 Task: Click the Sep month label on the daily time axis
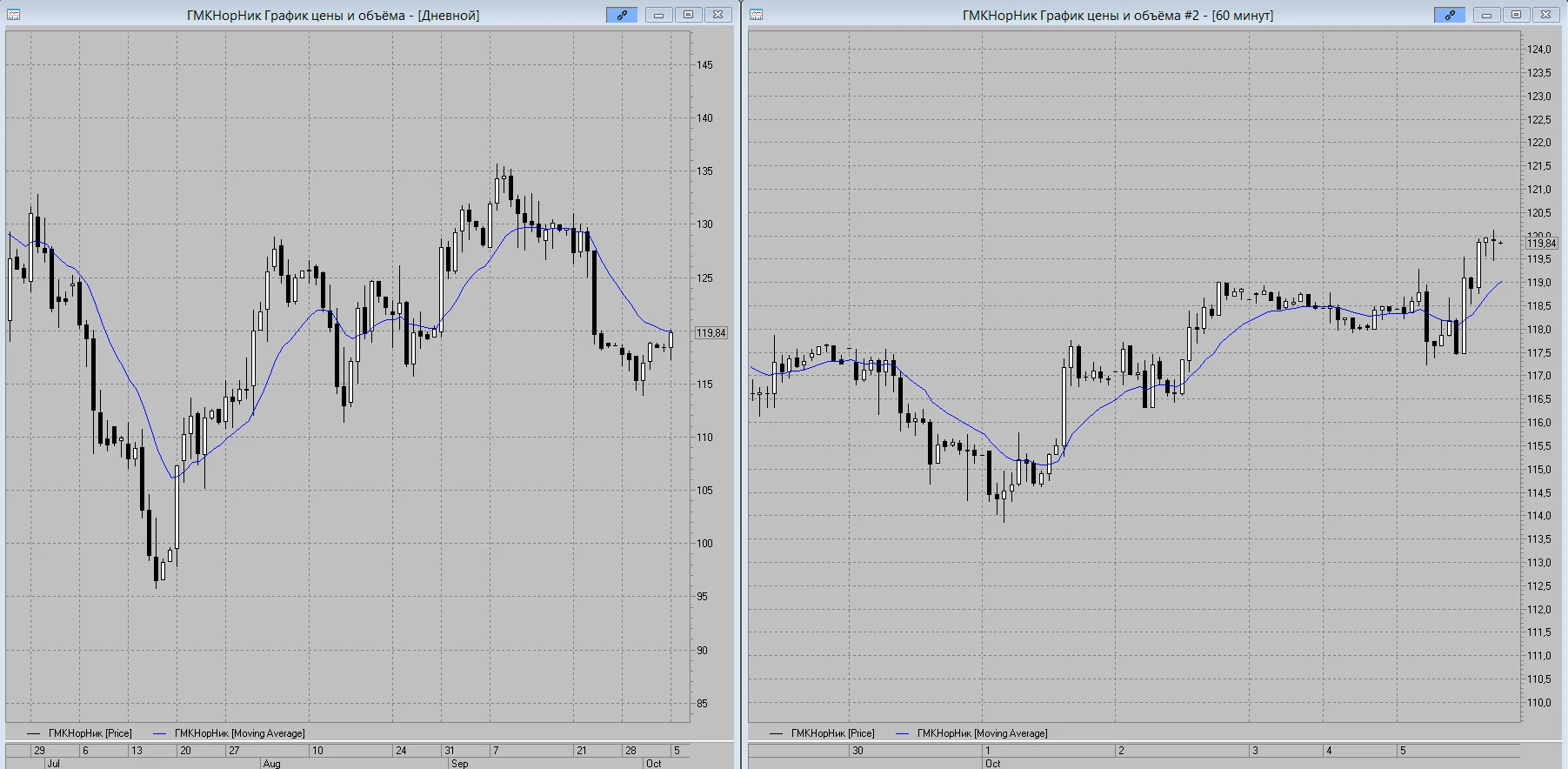(460, 764)
